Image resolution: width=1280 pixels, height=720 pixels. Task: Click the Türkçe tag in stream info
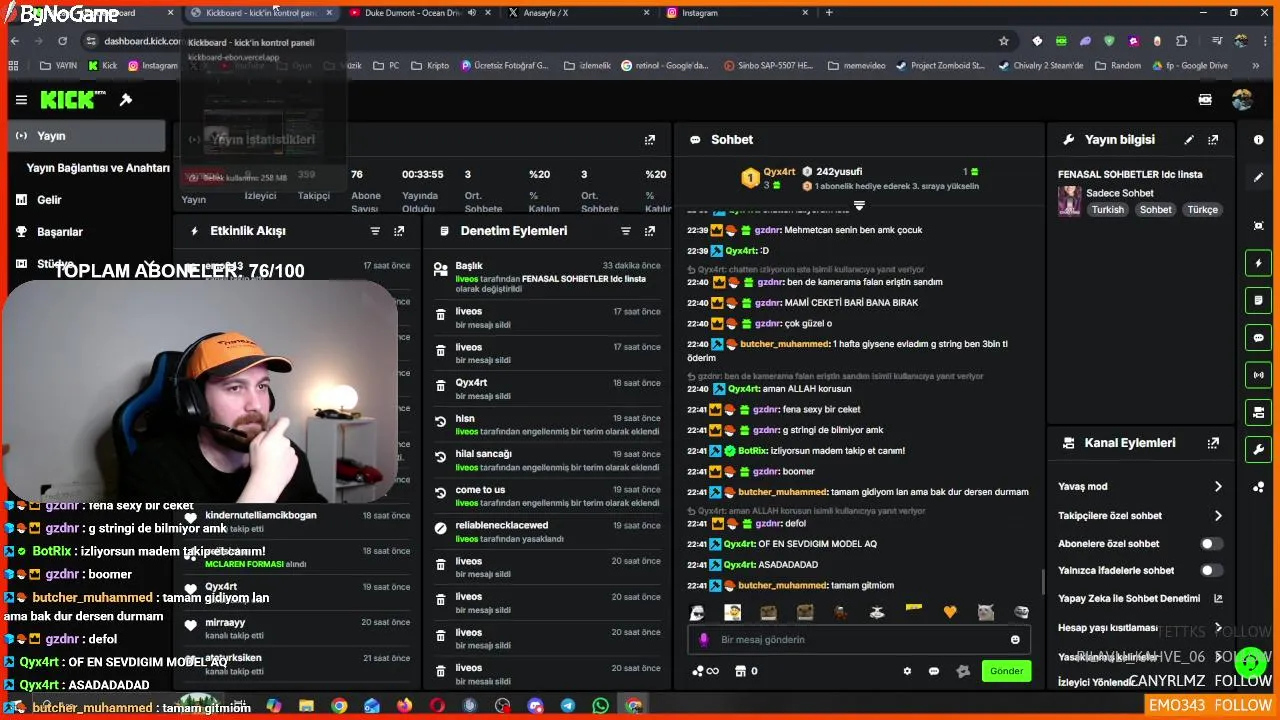point(1202,210)
